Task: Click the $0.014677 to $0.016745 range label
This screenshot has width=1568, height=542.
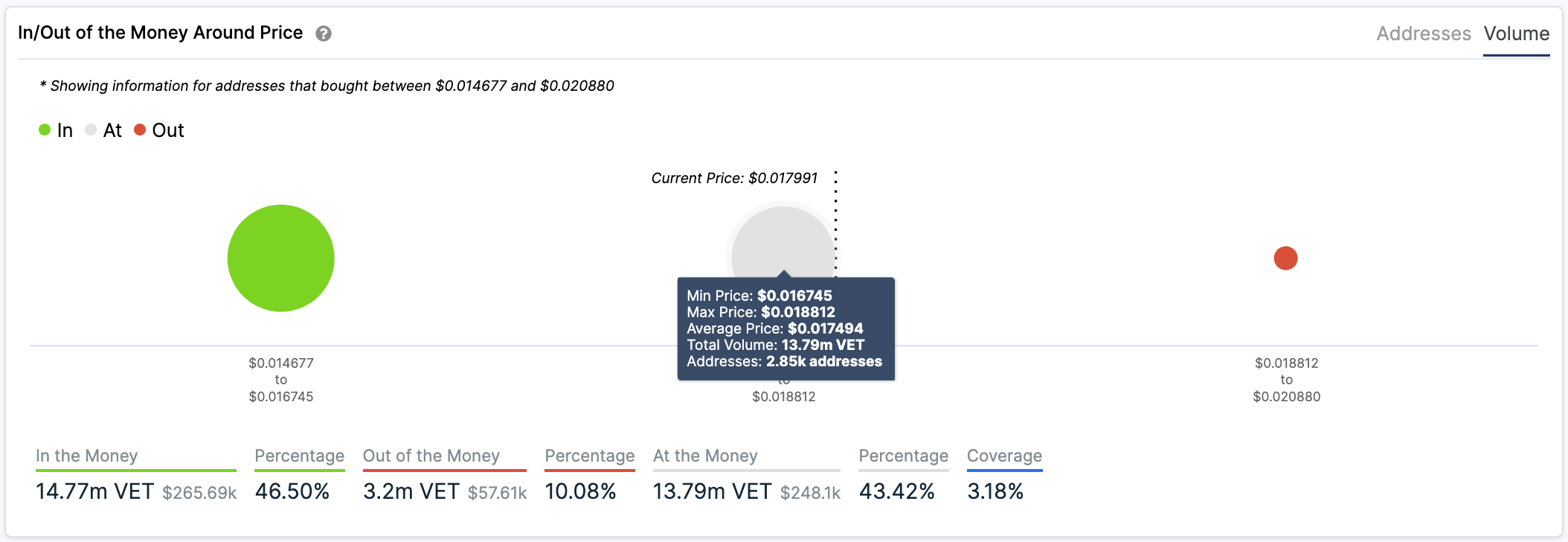Action: [x=281, y=380]
